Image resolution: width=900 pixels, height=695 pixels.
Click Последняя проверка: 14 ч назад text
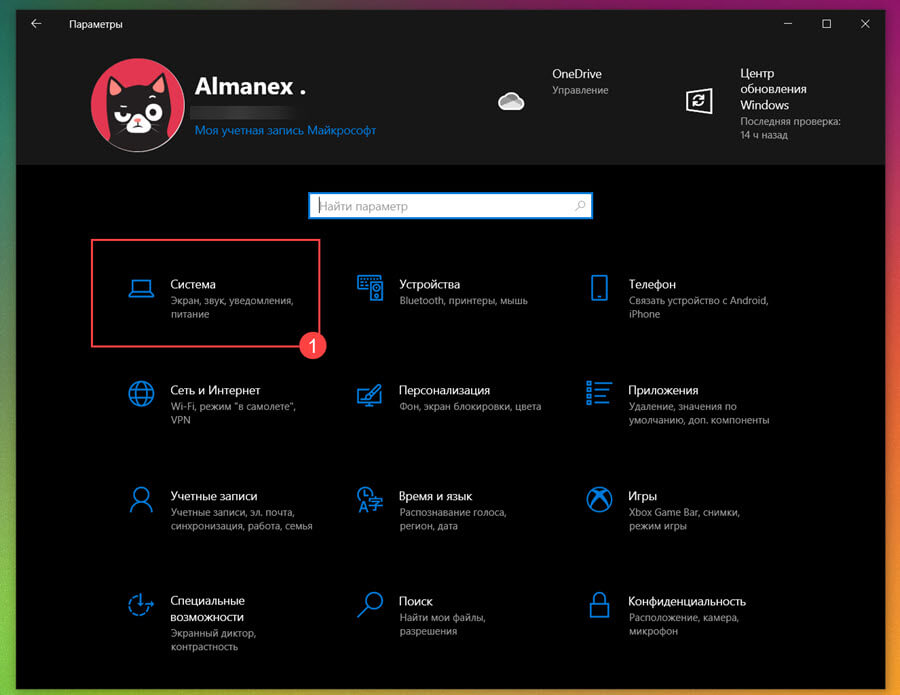[790, 128]
